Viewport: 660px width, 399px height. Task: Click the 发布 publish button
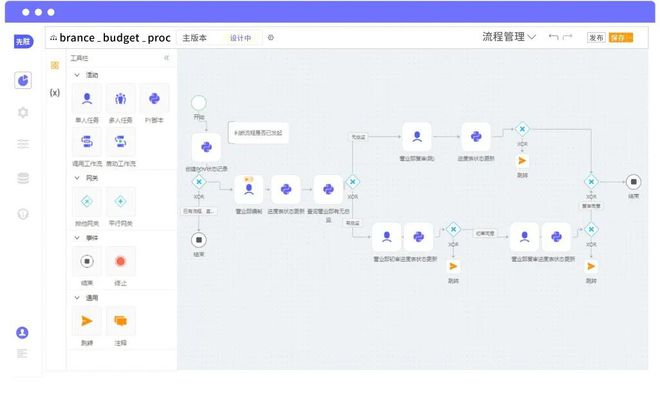click(x=596, y=37)
